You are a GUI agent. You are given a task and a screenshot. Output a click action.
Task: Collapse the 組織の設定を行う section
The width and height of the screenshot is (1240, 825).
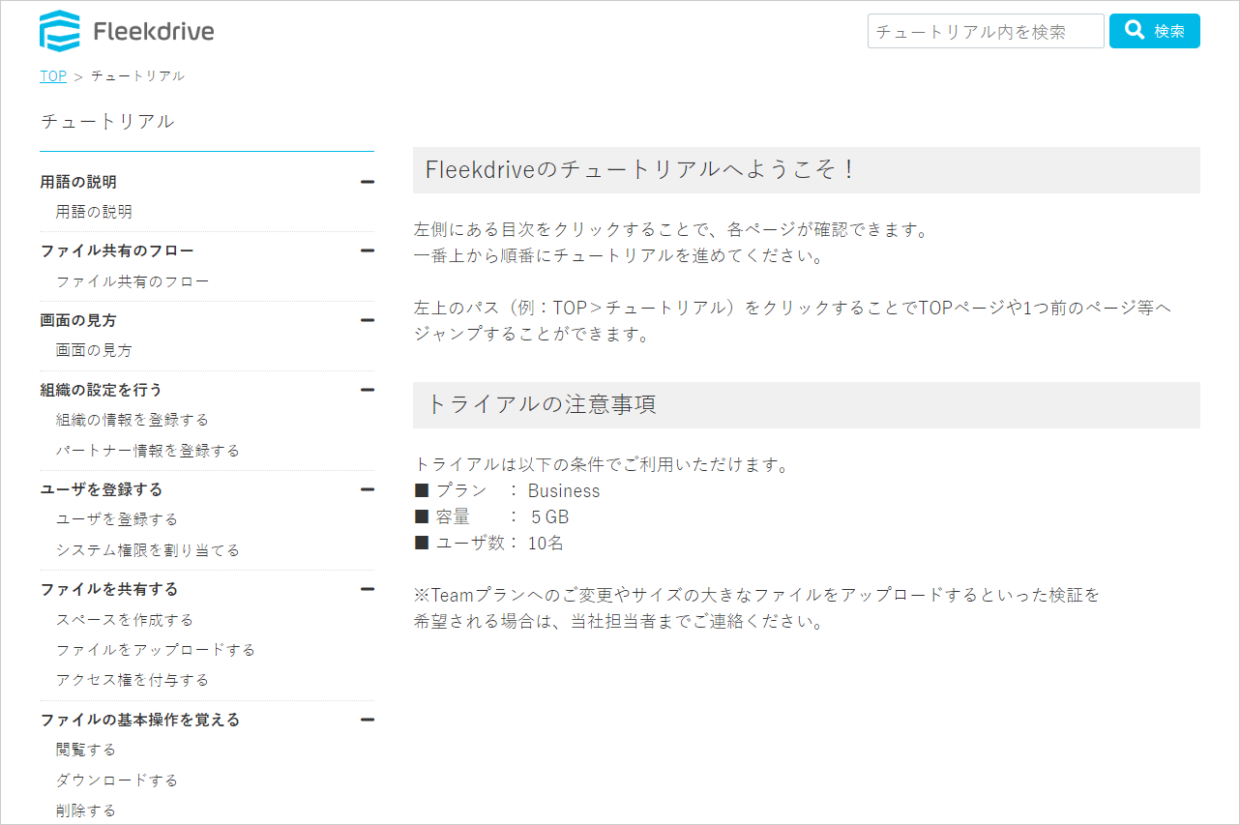click(367, 389)
